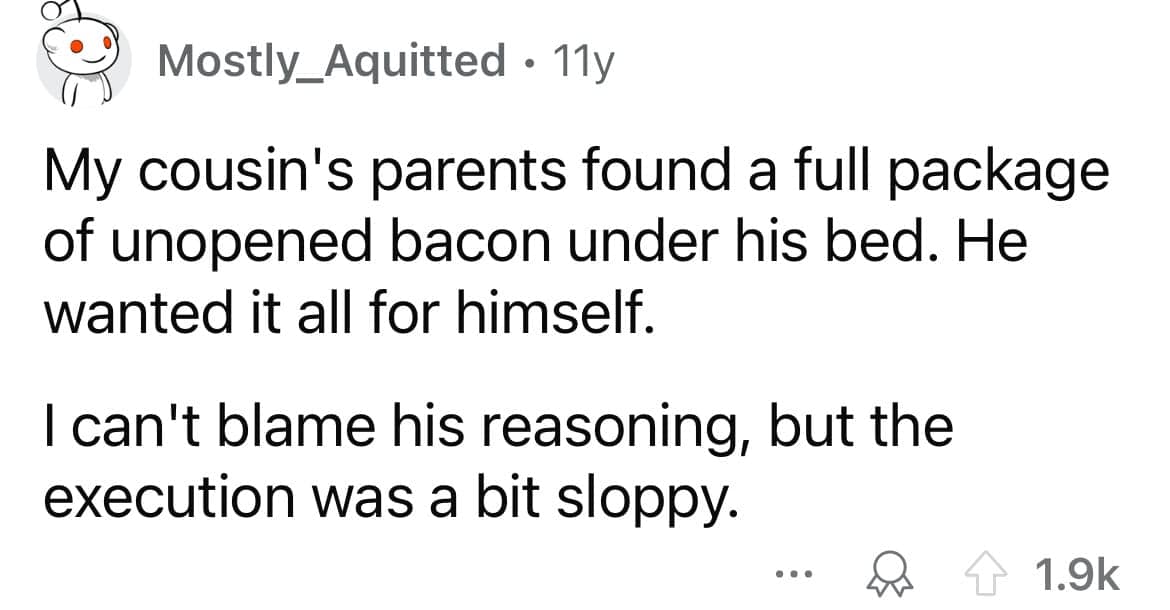Screen dimensions: 1170x610
Task: Click the 11y comment timestamp
Action: point(579,62)
